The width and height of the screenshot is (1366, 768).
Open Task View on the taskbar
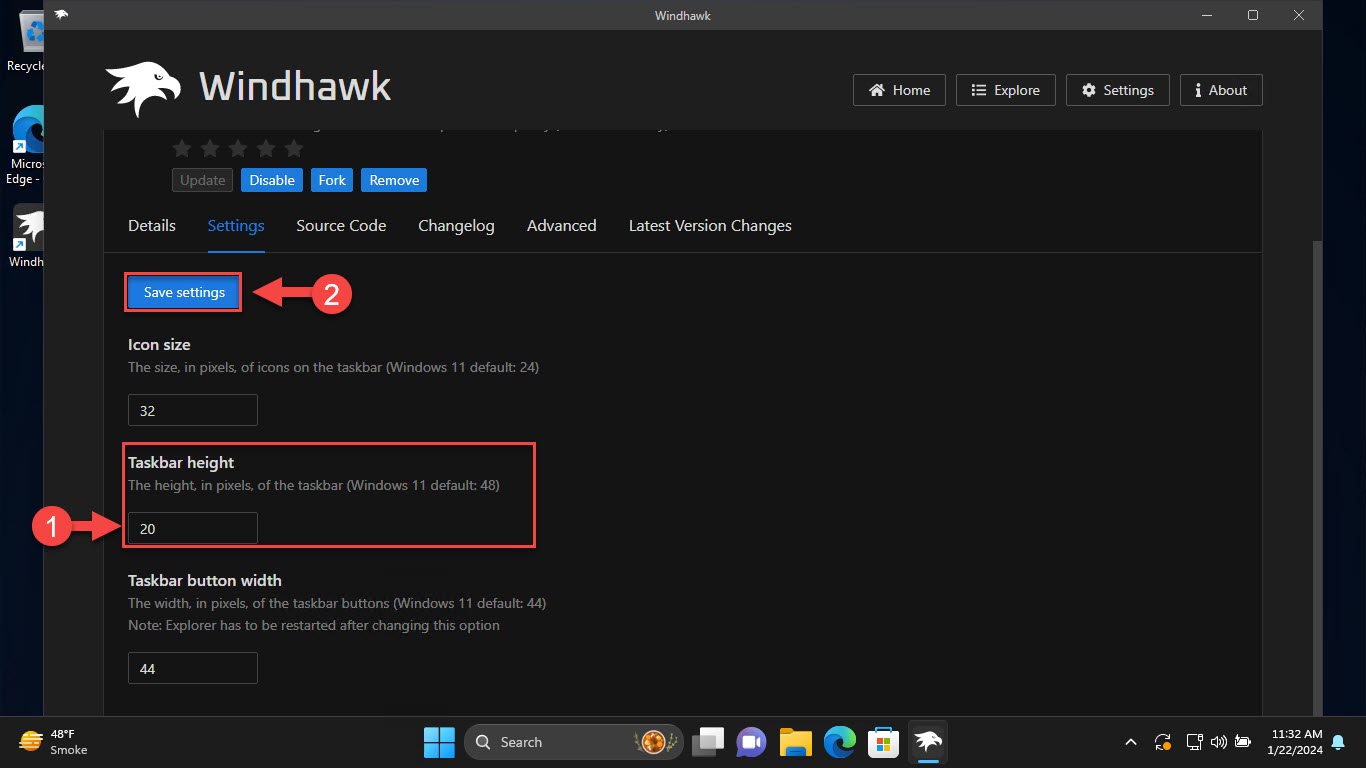[x=710, y=742]
